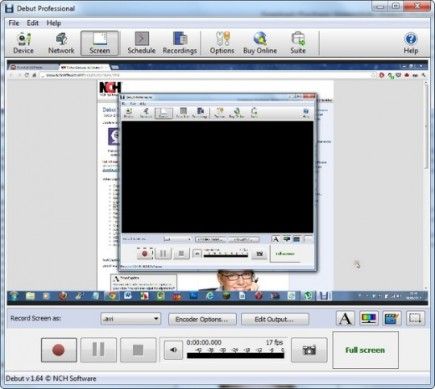Image resolution: width=435 pixels, height=389 pixels.
Task: Open the Recordings list
Action: (180, 43)
